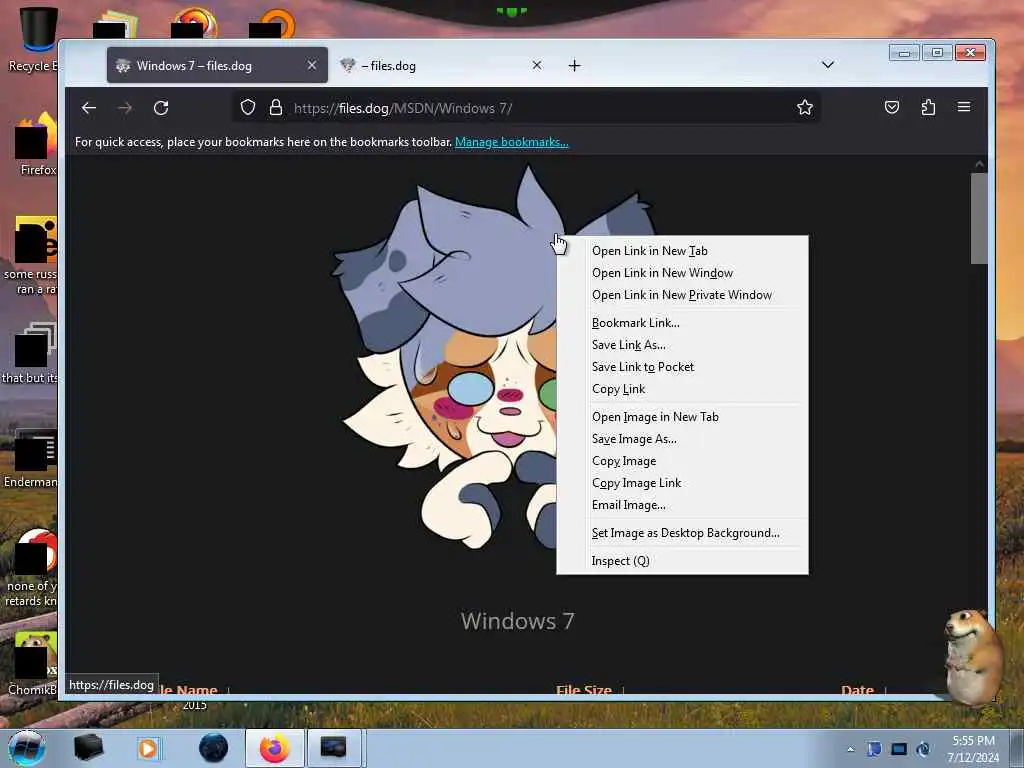Image resolution: width=1024 pixels, height=768 pixels.
Task: Reload the page with the refresh icon
Action: (x=161, y=108)
